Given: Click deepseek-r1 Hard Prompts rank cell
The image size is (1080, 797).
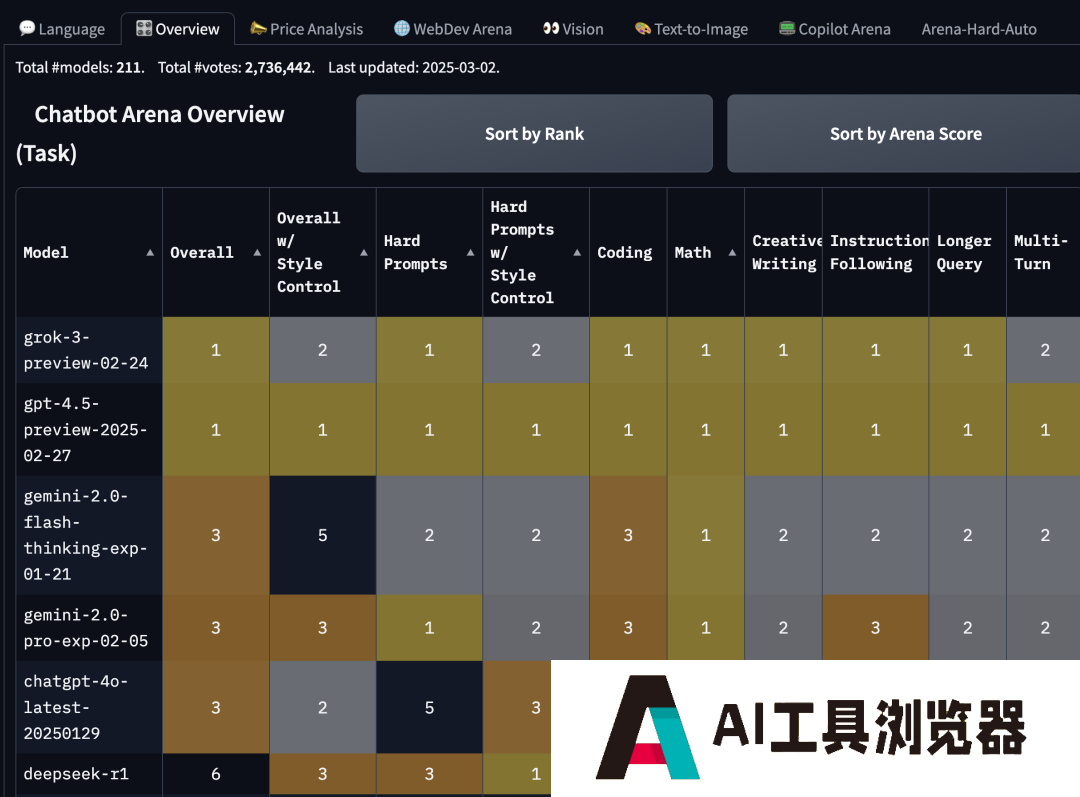Looking at the screenshot, I should point(429,774).
